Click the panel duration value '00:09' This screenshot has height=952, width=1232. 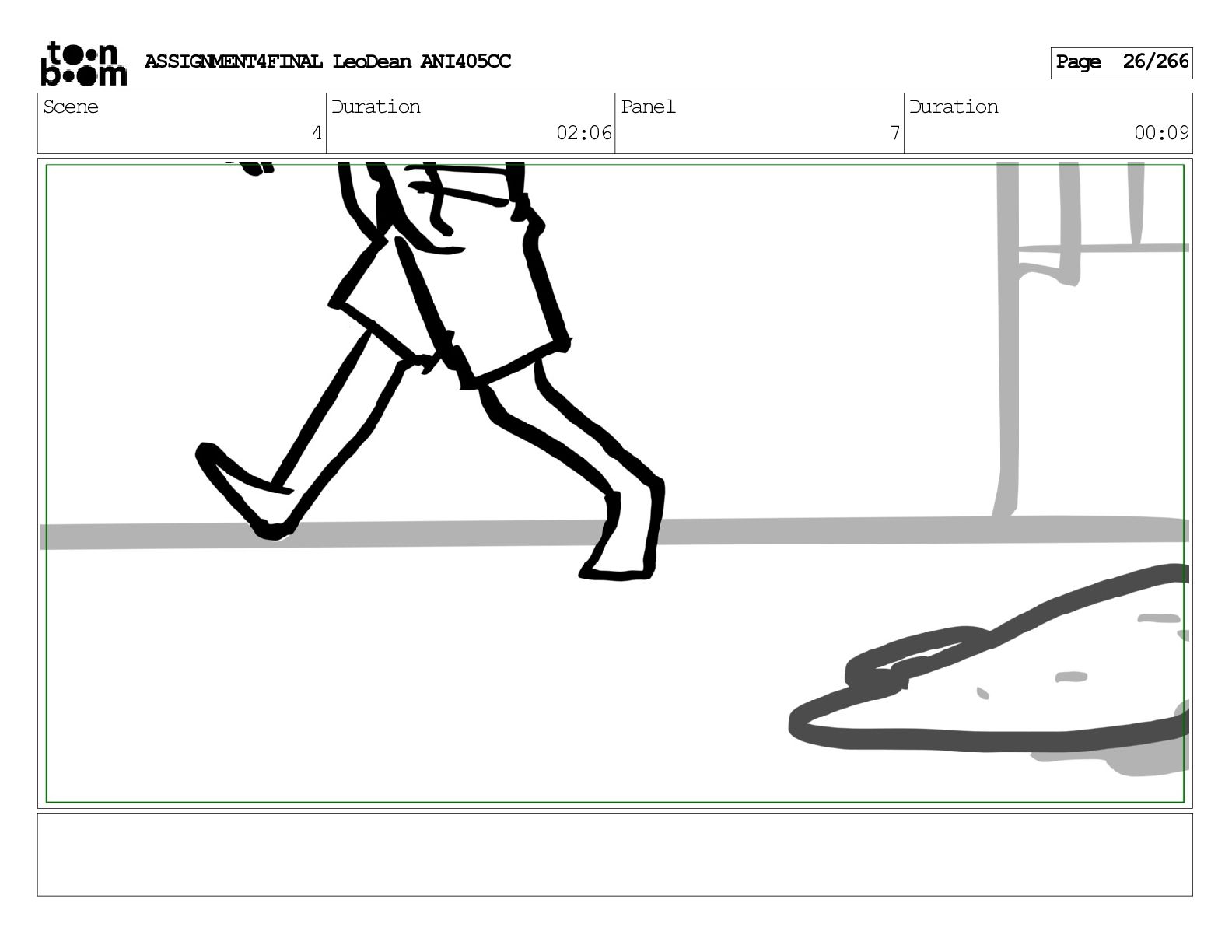[1160, 133]
